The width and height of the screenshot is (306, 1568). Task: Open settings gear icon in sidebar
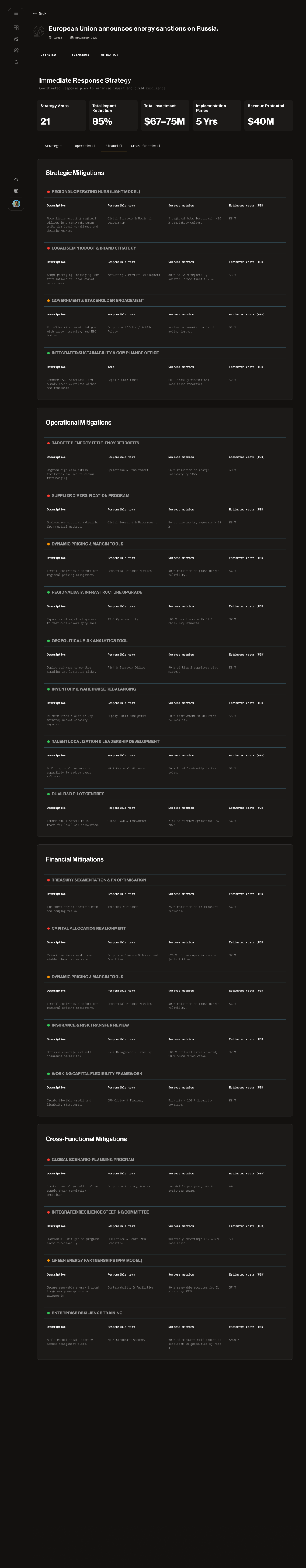click(16, 191)
